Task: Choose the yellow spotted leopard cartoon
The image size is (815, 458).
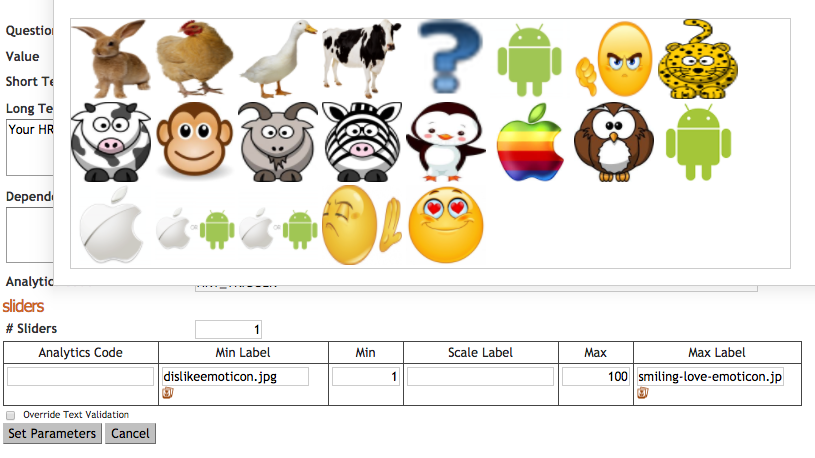Action: [698, 59]
